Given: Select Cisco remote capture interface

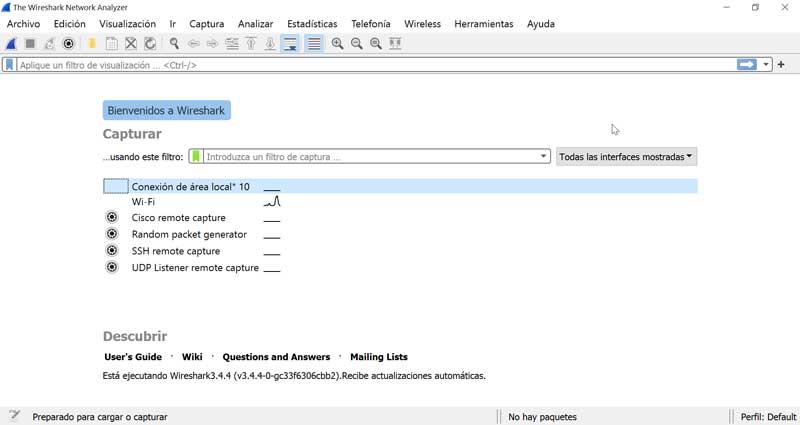Looking at the screenshot, I should pos(179,218).
